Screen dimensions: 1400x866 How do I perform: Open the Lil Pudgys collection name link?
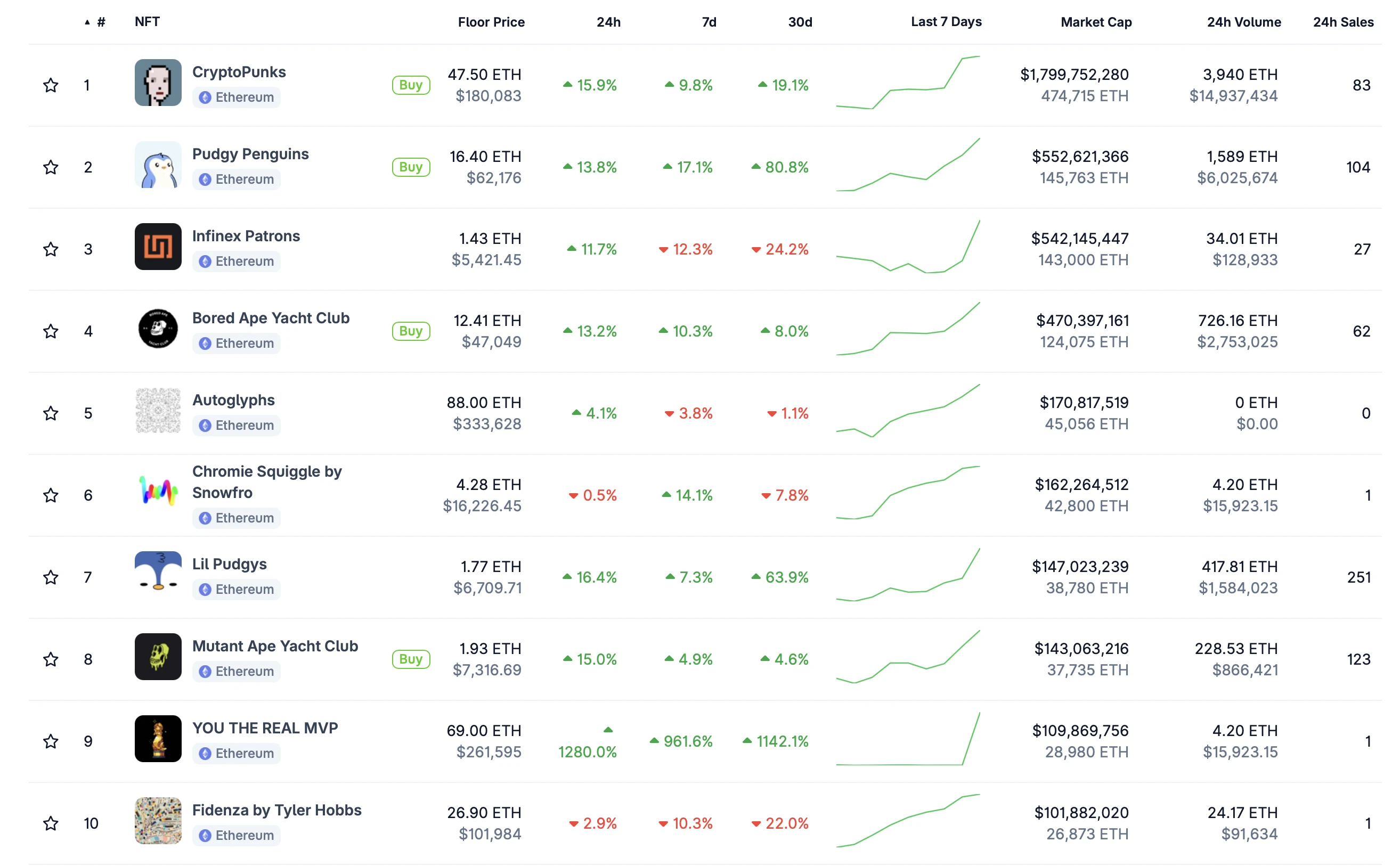point(229,563)
